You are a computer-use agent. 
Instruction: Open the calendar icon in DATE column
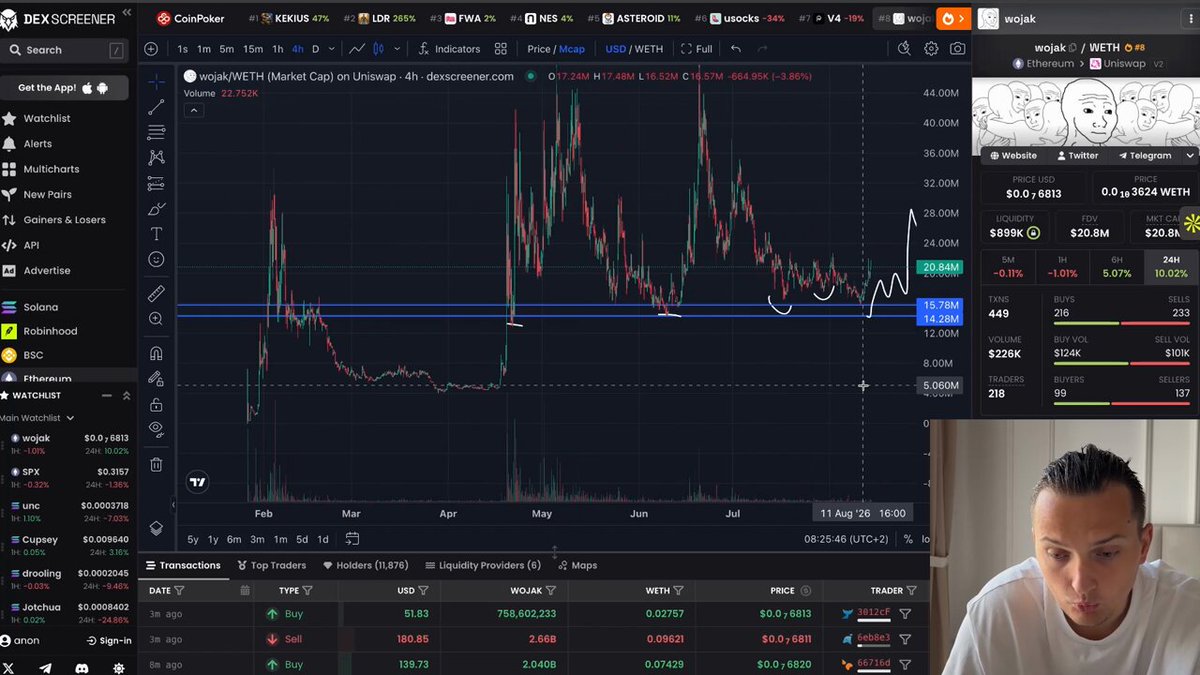245,591
